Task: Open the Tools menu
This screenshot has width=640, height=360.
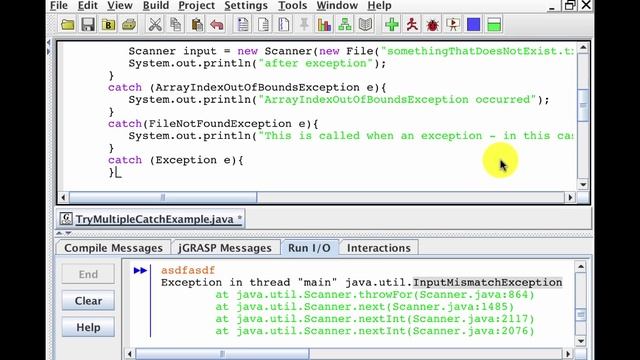Action: point(292,6)
